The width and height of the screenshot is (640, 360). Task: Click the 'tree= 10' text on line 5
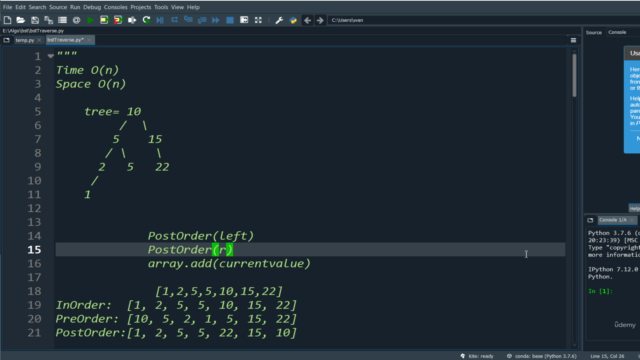[x=112, y=111]
